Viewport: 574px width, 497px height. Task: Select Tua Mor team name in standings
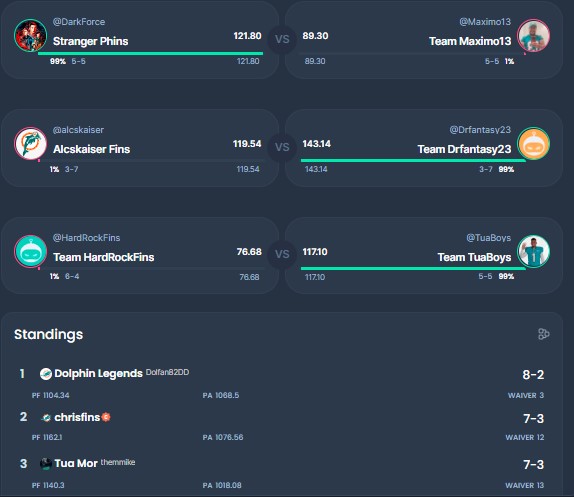(x=76, y=463)
